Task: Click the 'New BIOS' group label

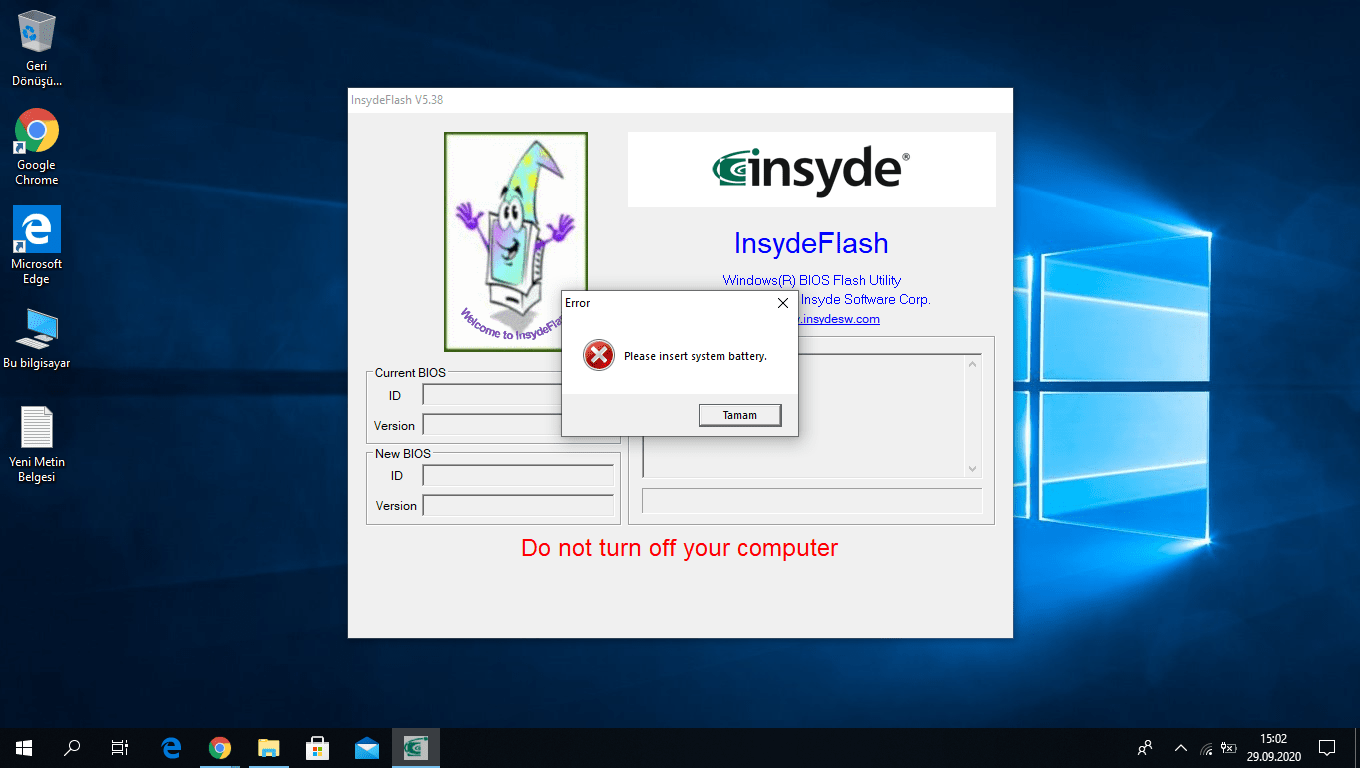Action: click(x=403, y=454)
